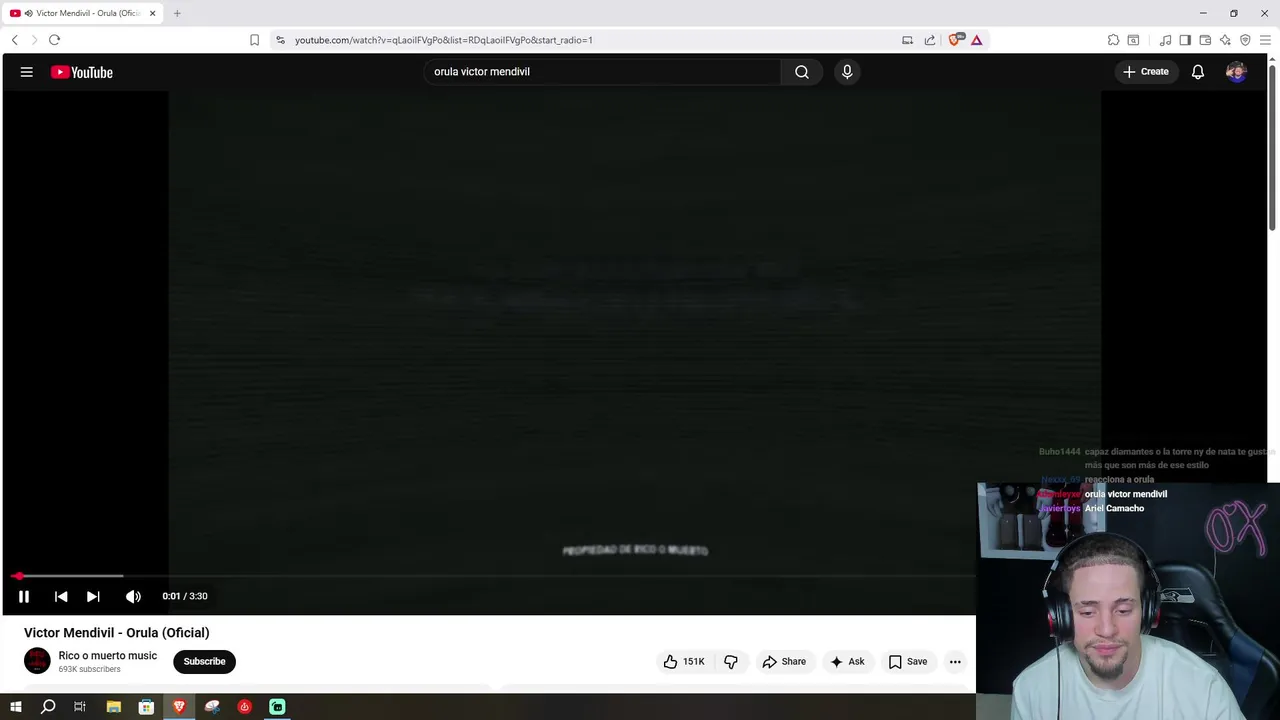Click the YouTube search magnifier button
The height and width of the screenshot is (720, 1280).
(x=802, y=72)
